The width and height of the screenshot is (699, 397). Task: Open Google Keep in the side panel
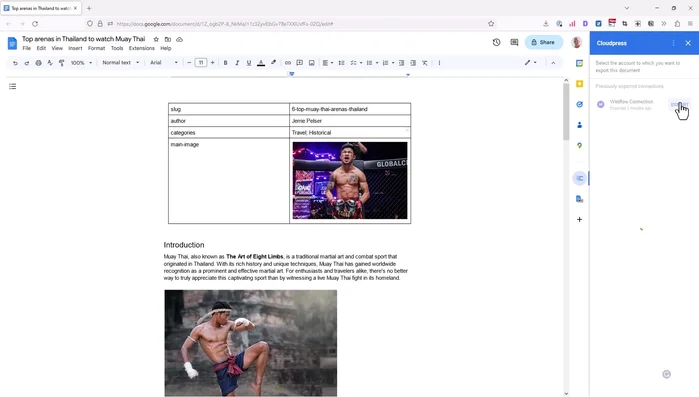point(579,84)
